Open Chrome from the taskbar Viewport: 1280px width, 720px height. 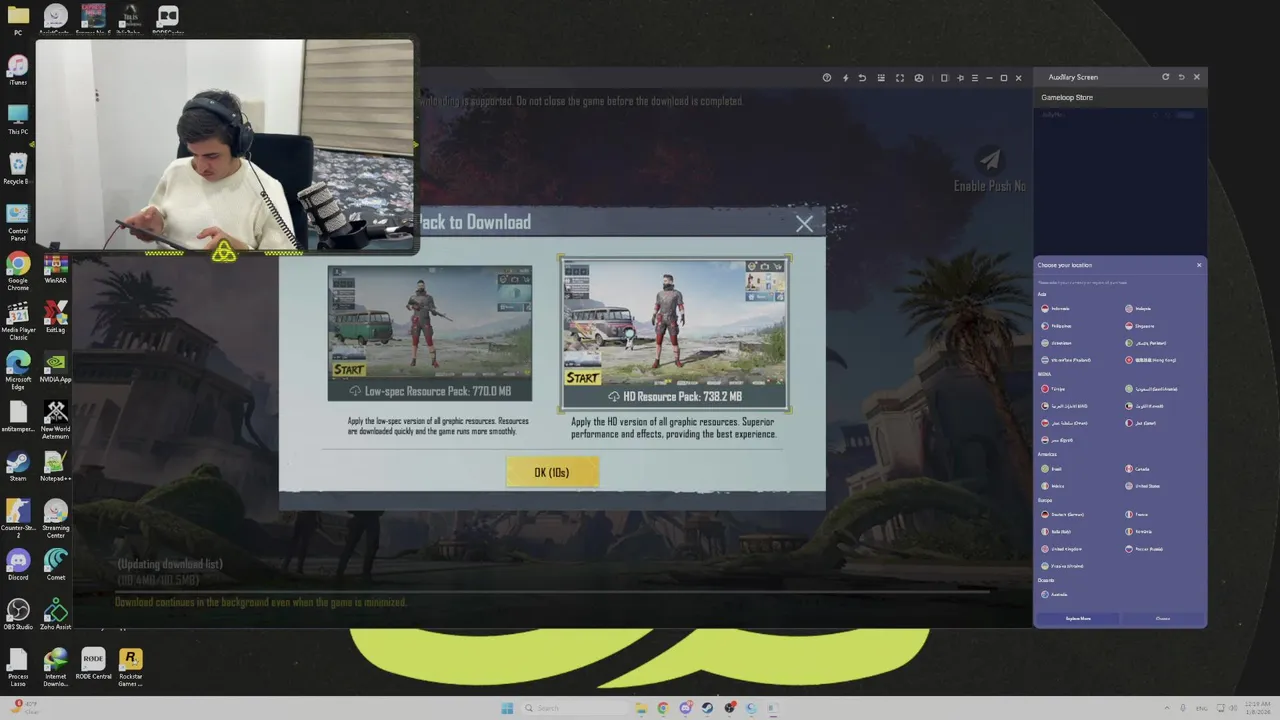click(x=663, y=708)
